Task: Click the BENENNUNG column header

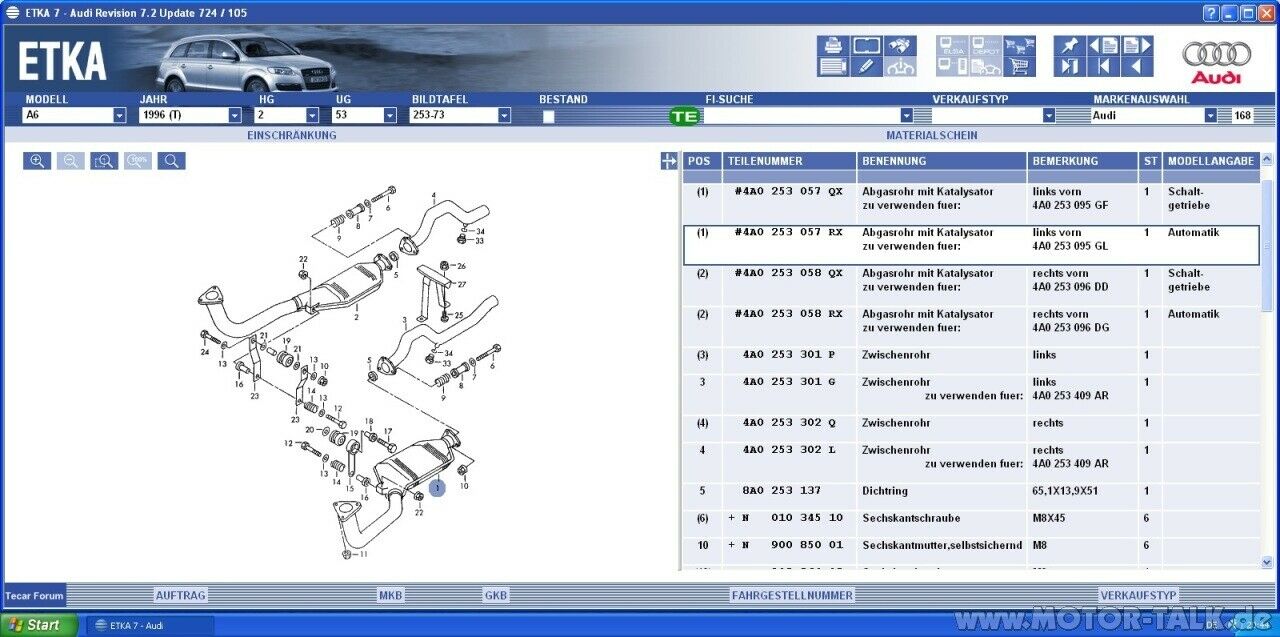Action: [x=943, y=161]
